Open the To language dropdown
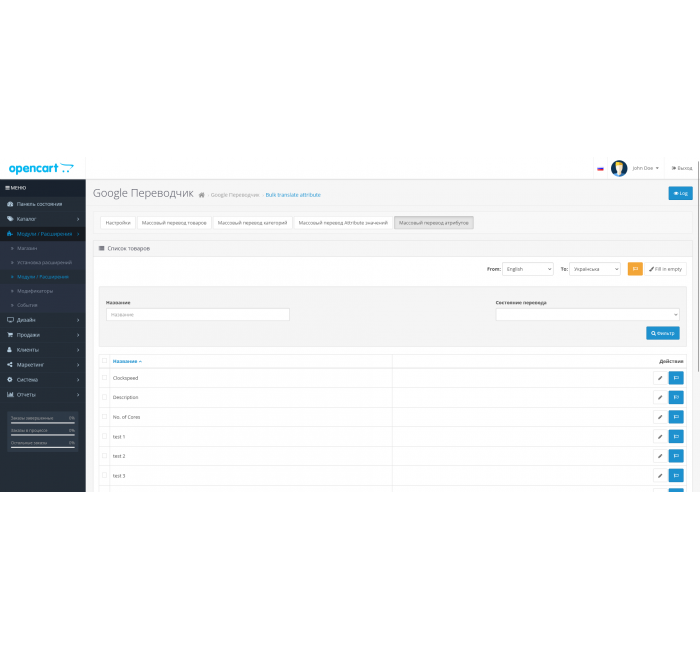This screenshot has width=700, height=650. (x=595, y=269)
